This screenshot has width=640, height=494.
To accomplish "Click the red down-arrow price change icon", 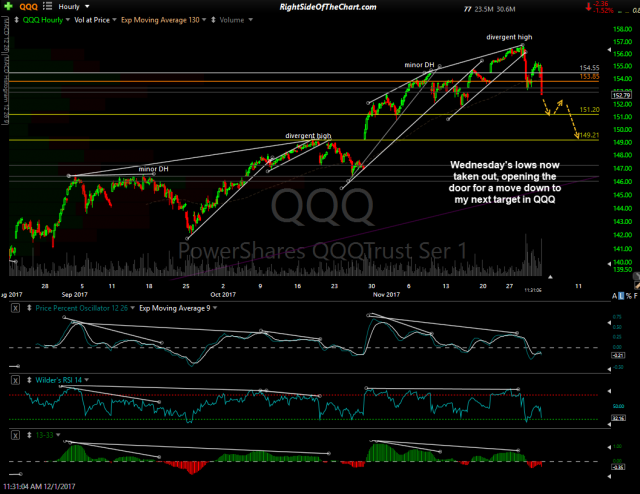I will coord(589,7).
